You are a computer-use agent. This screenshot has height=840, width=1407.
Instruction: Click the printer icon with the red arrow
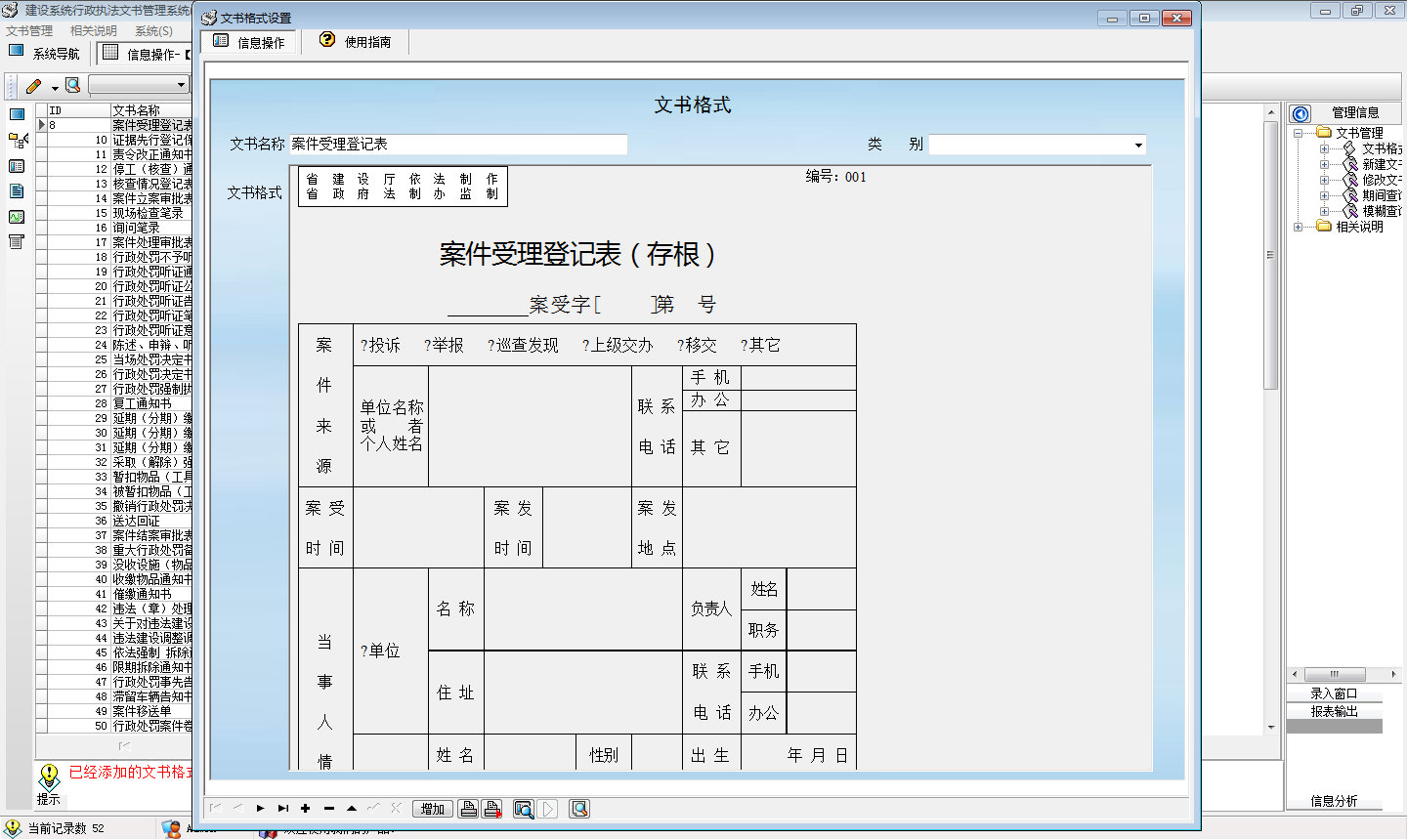(492, 809)
